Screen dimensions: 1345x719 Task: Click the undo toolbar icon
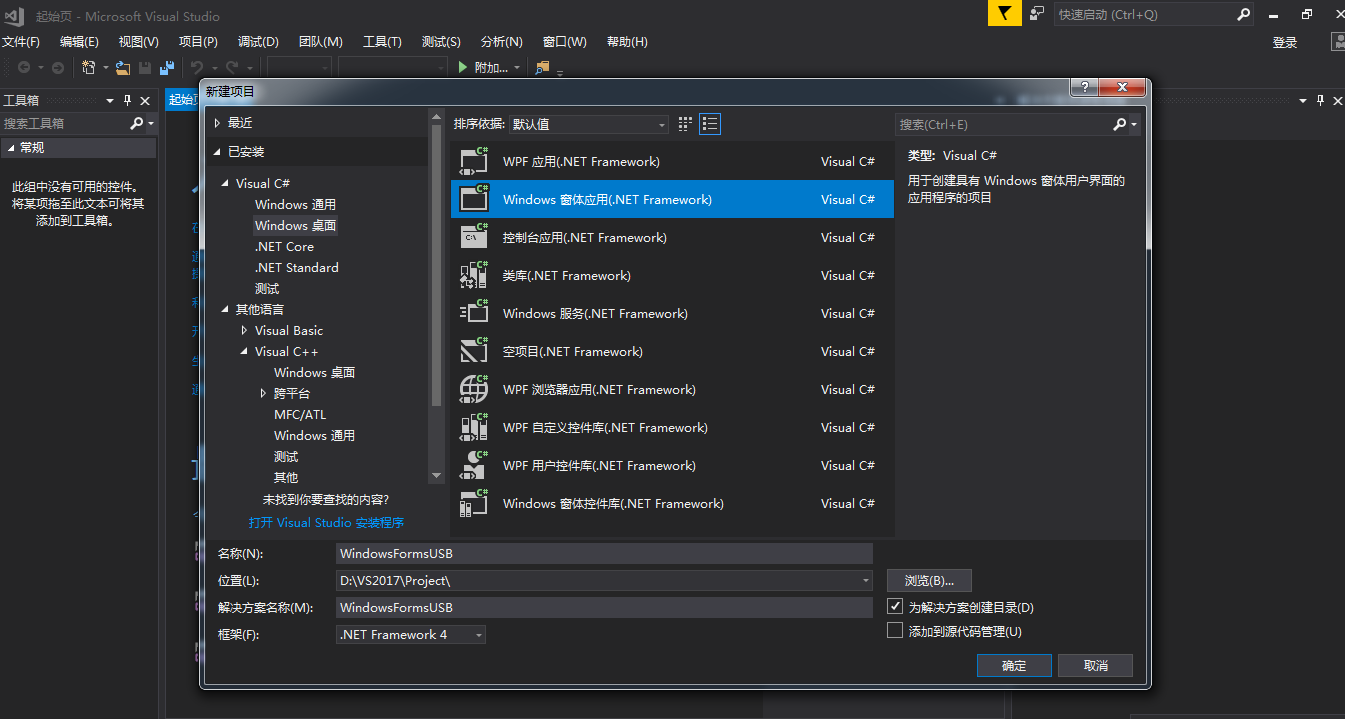tap(198, 67)
